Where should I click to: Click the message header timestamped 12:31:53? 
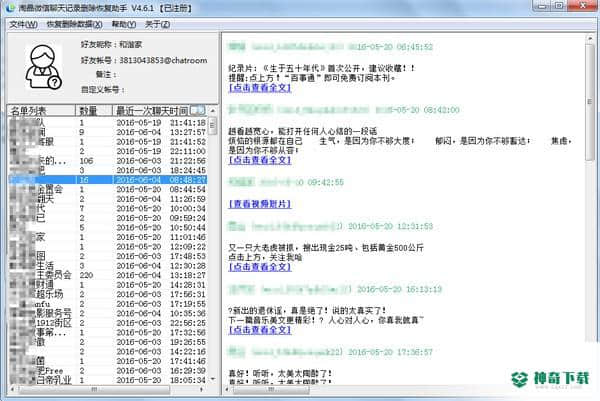pyautogui.click(x=330, y=226)
